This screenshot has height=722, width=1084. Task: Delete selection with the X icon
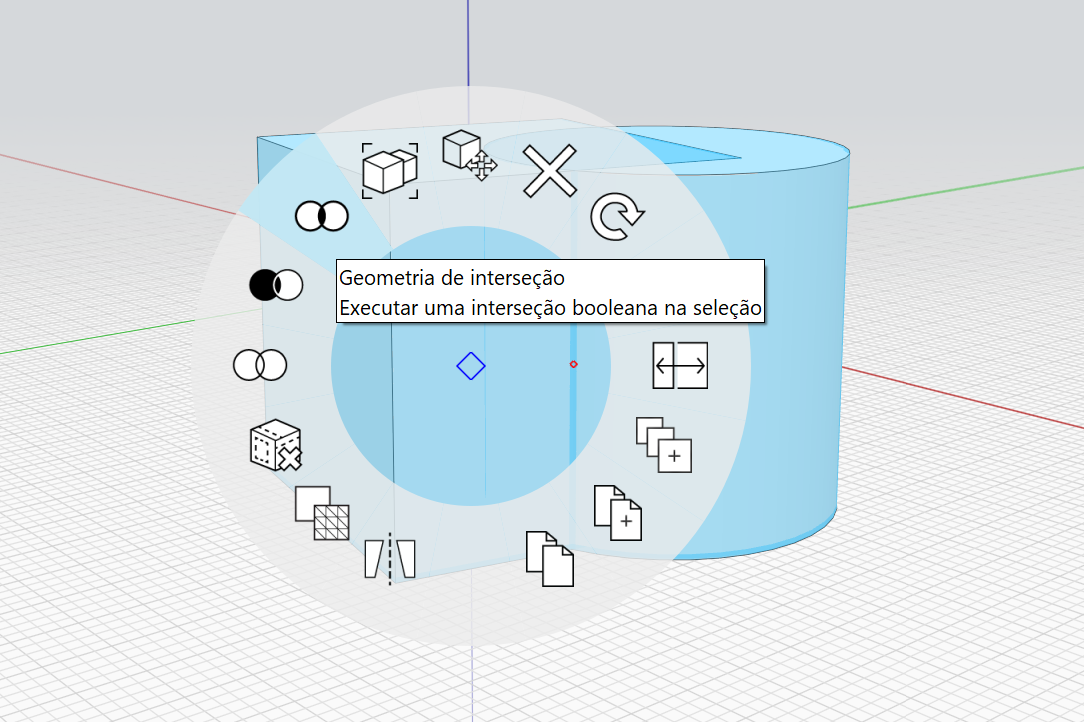click(550, 170)
